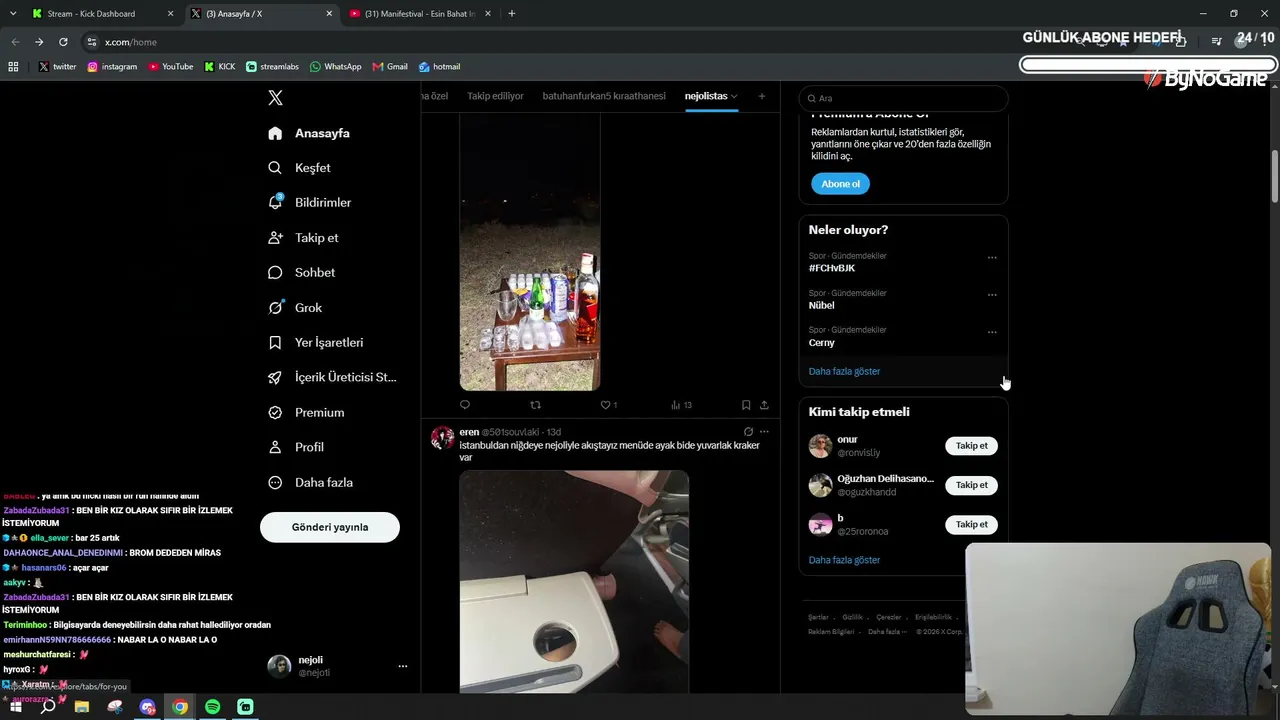
Task: Expand the Daha fazla sidebar menu
Action: tap(311, 482)
